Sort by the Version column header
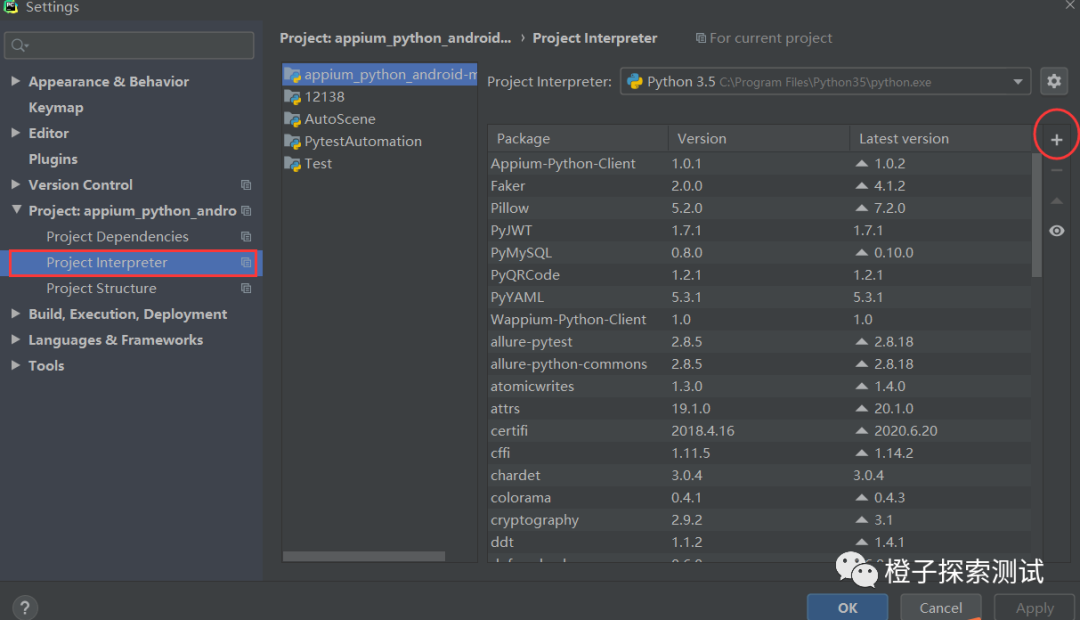Image resolution: width=1080 pixels, height=620 pixels. (x=759, y=138)
